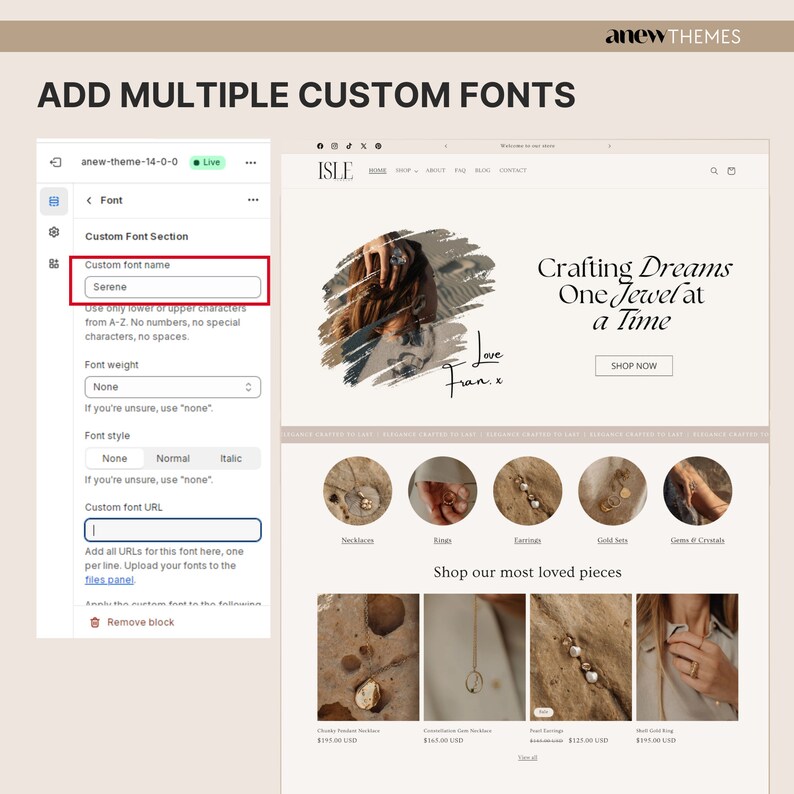The height and width of the screenshot is (794, 794).
Task: Open the shopping cart icon
Action: click(x=731, y=171)
